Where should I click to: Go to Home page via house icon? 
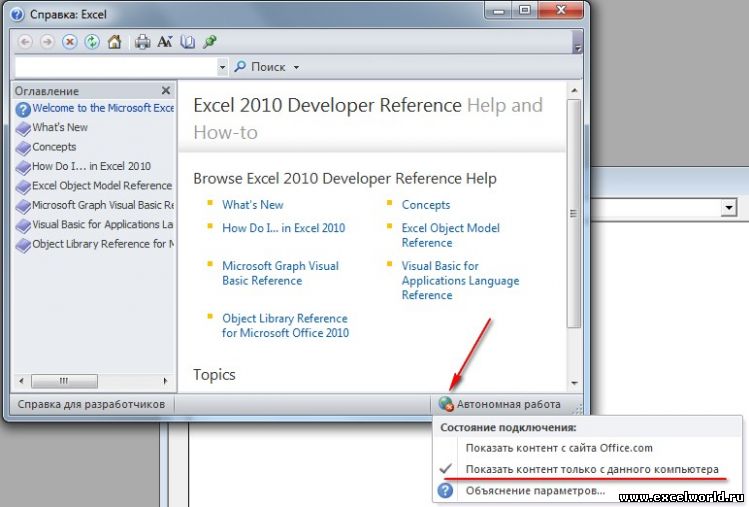click(114, 42)
